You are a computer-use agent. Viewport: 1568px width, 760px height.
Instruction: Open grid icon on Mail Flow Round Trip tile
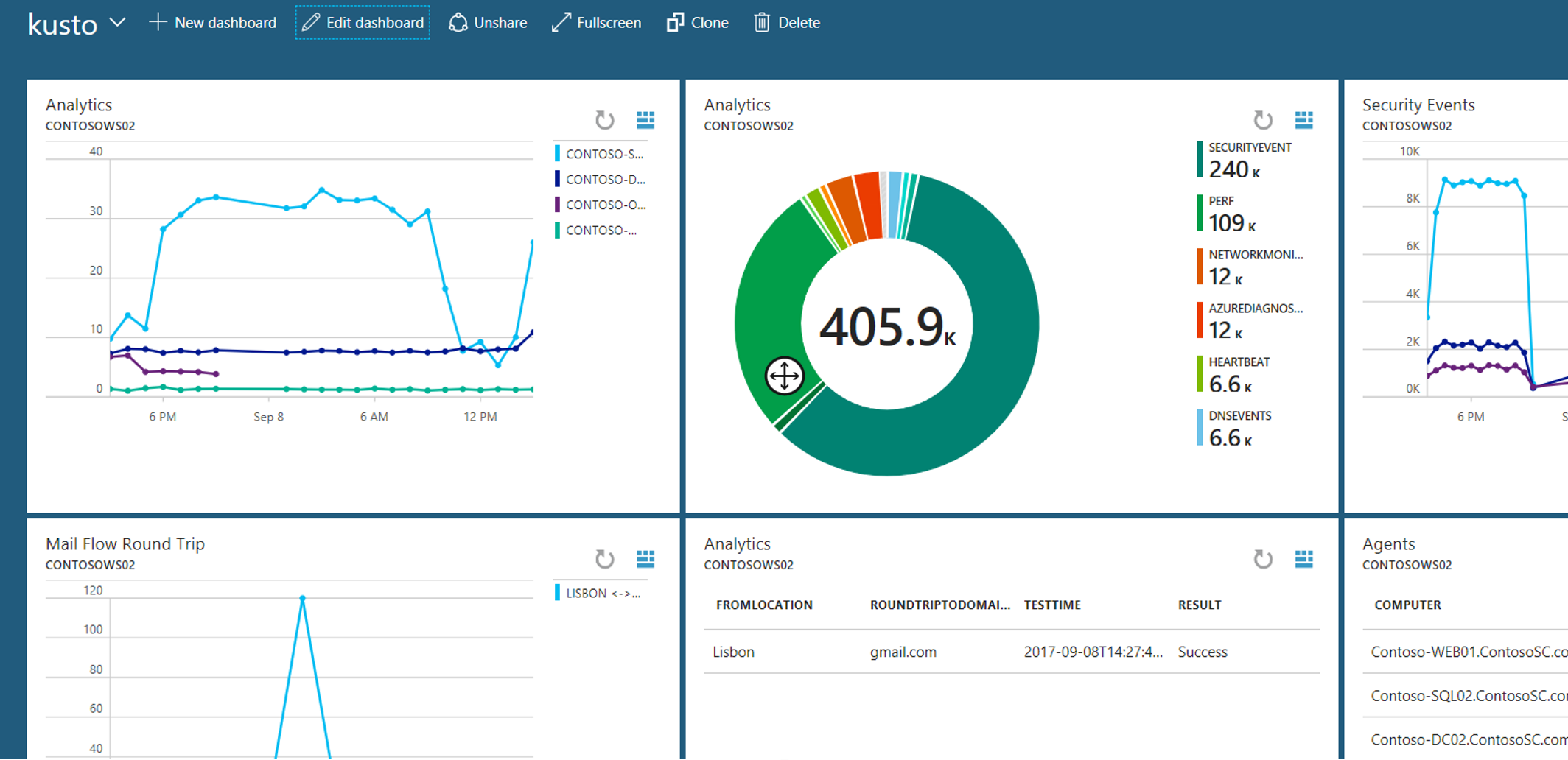point(645,559)
